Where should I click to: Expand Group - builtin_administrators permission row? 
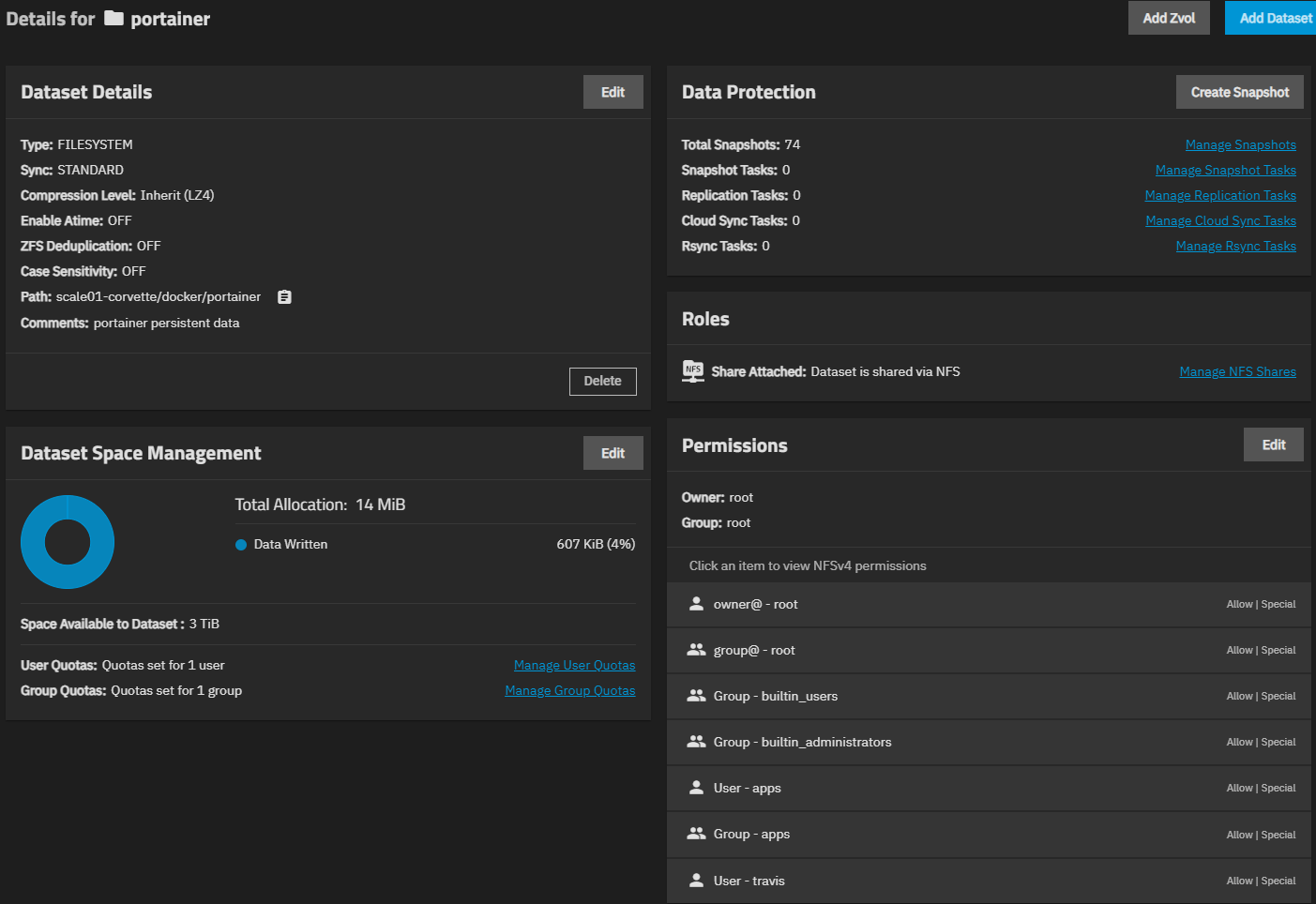[989, 743]
